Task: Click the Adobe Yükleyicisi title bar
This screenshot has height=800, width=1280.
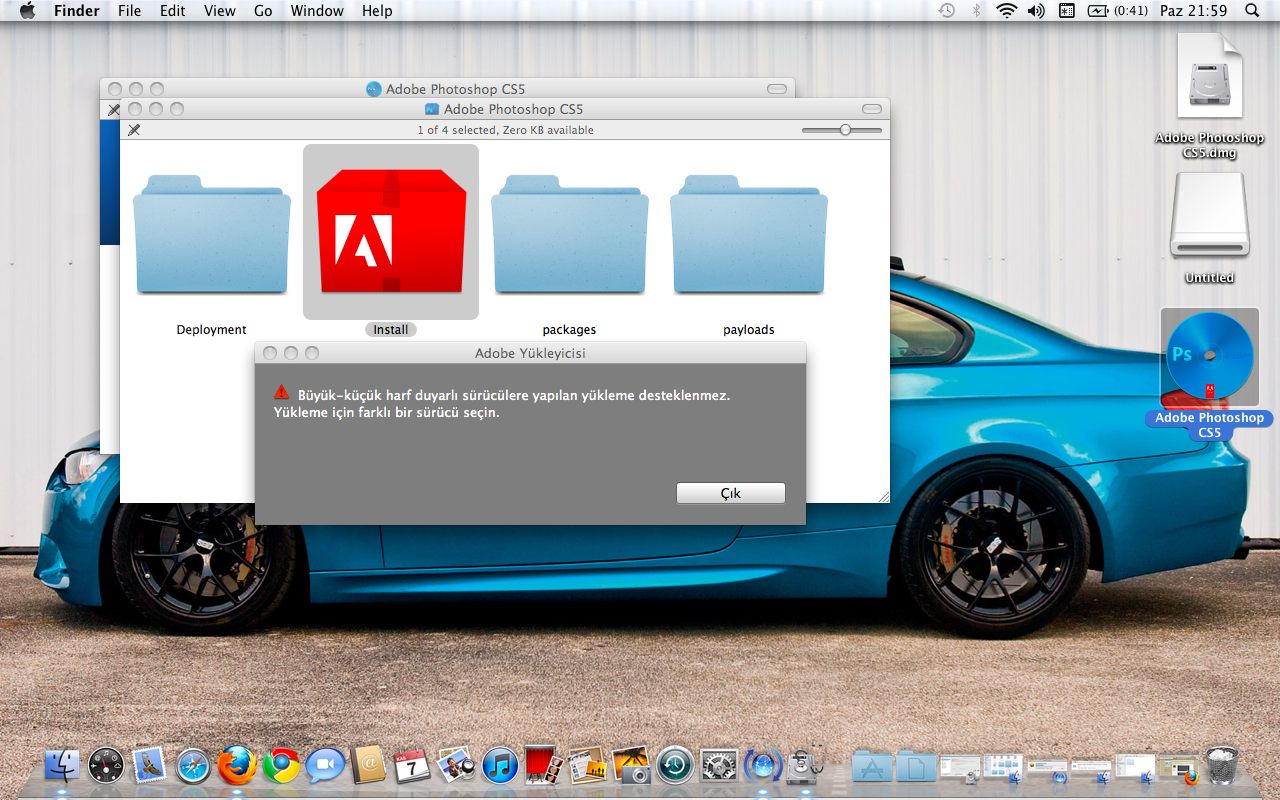Action: pos(530,353)
